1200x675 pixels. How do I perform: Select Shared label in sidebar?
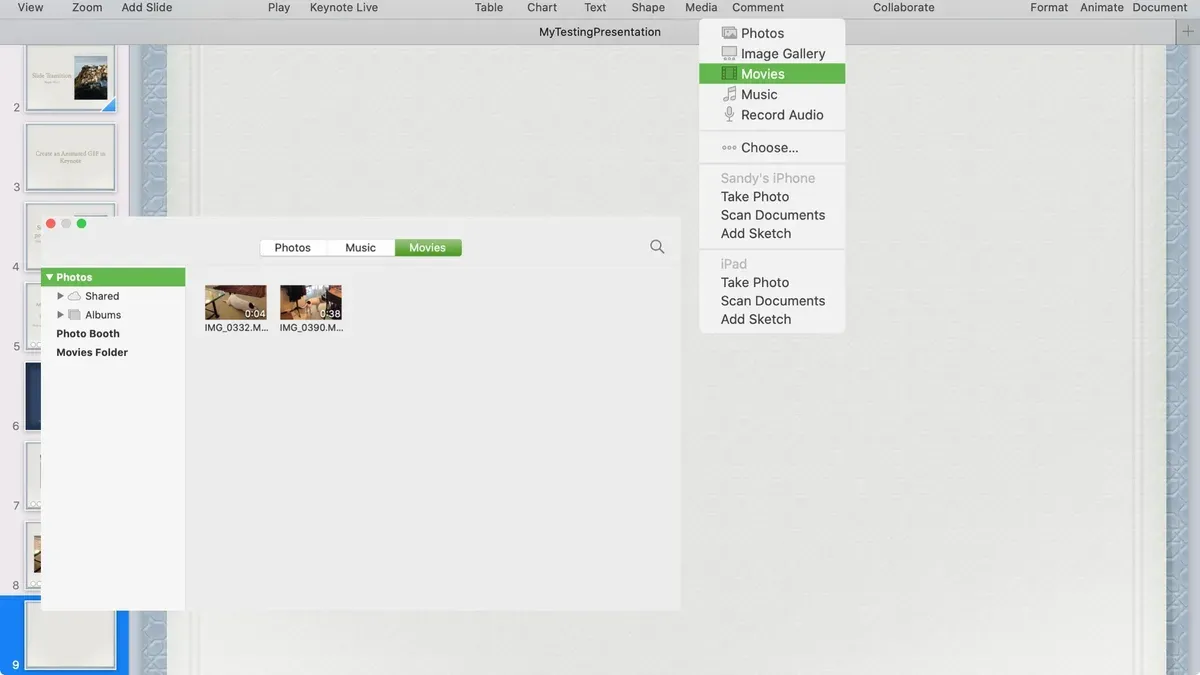[102, 296]
